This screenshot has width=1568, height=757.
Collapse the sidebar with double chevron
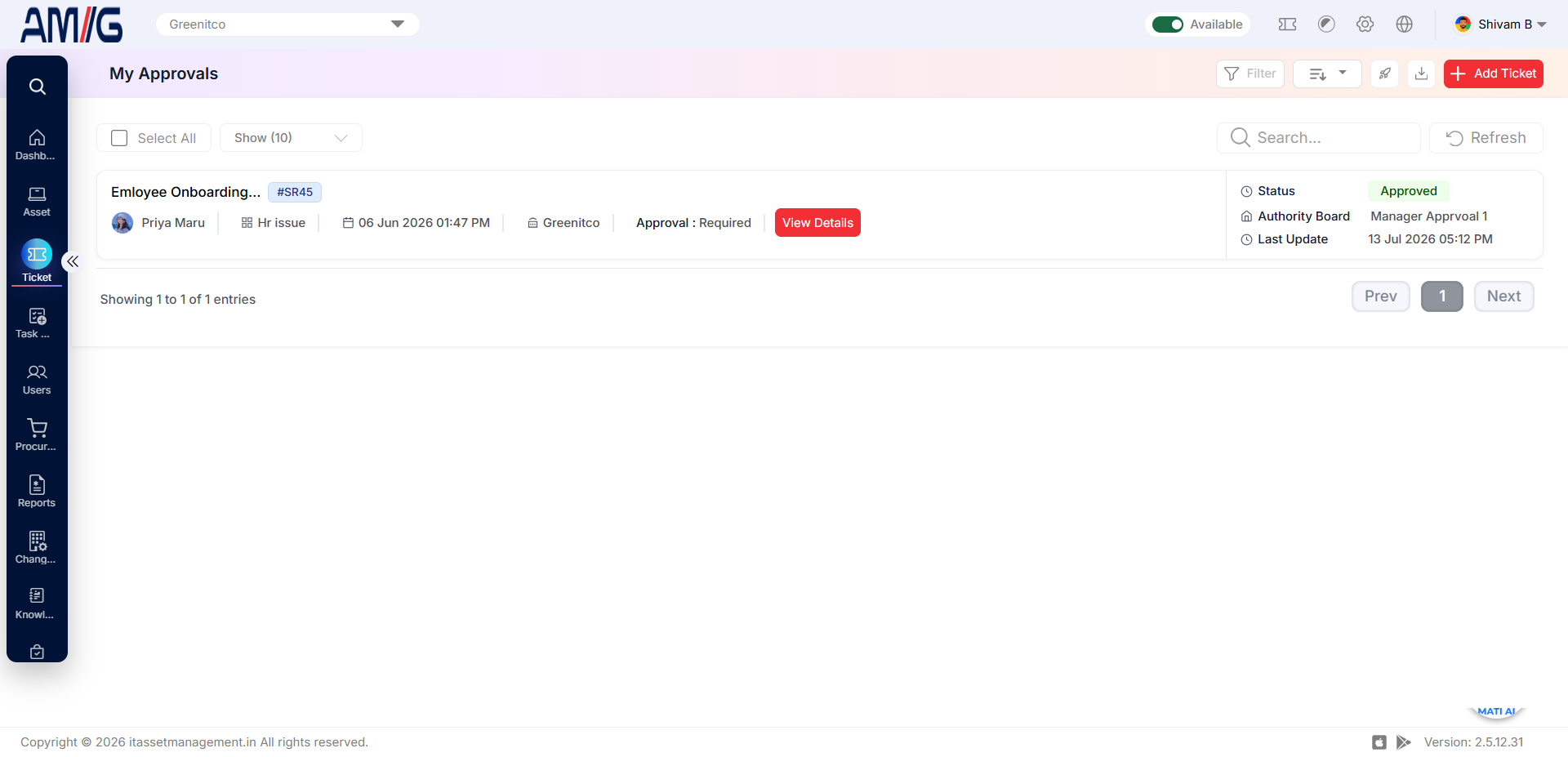coord(73,261)
